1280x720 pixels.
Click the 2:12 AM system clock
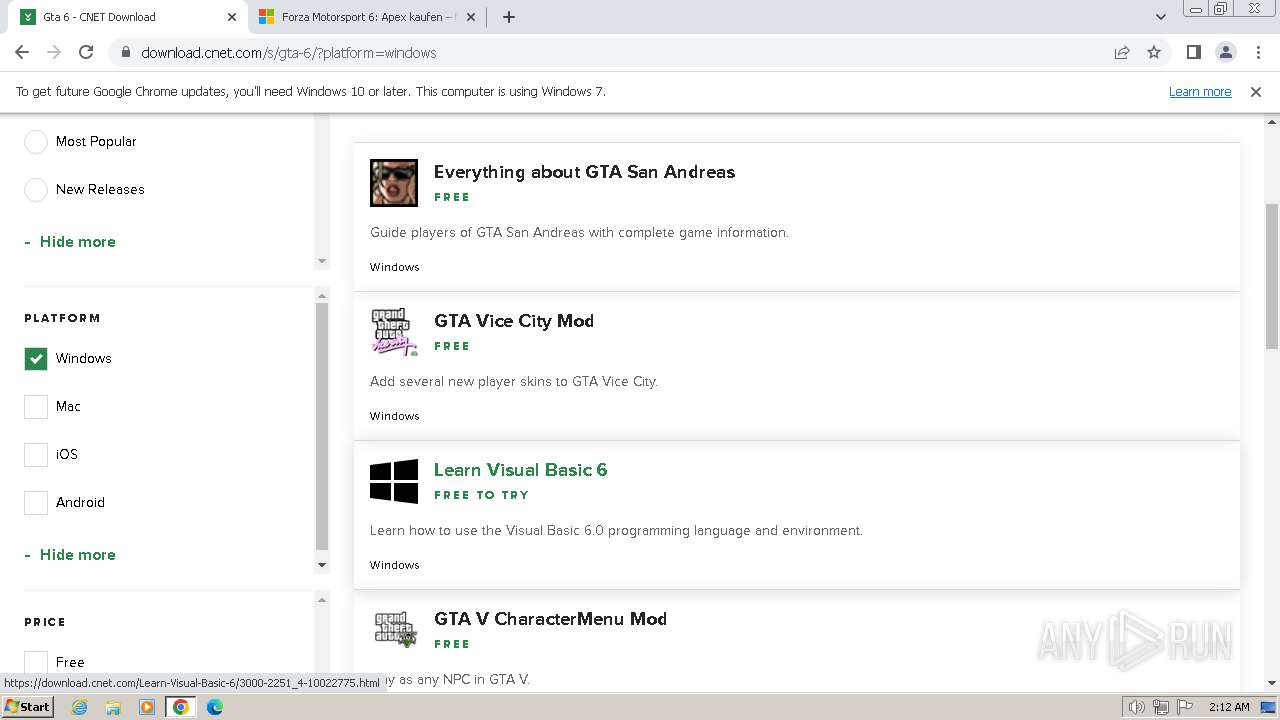point(1229,707)
